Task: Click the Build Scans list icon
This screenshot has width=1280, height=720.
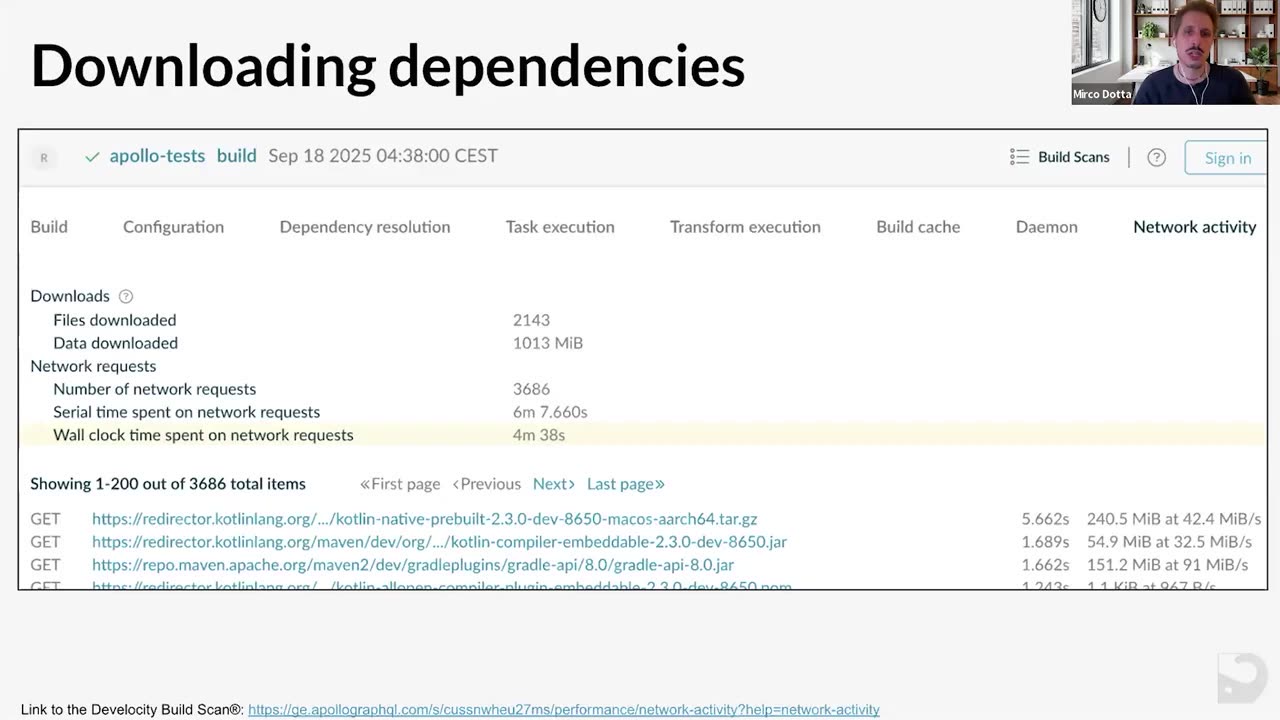Action: tap(1019, 157)
